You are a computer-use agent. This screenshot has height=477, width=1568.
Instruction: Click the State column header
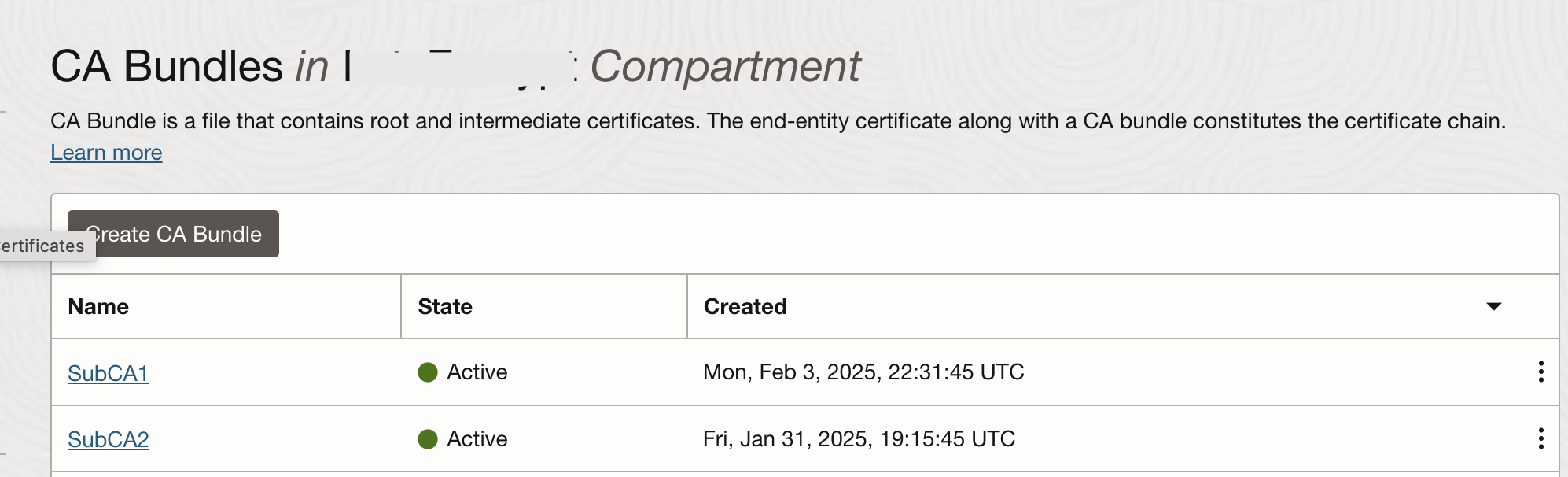tap(445, 306)
